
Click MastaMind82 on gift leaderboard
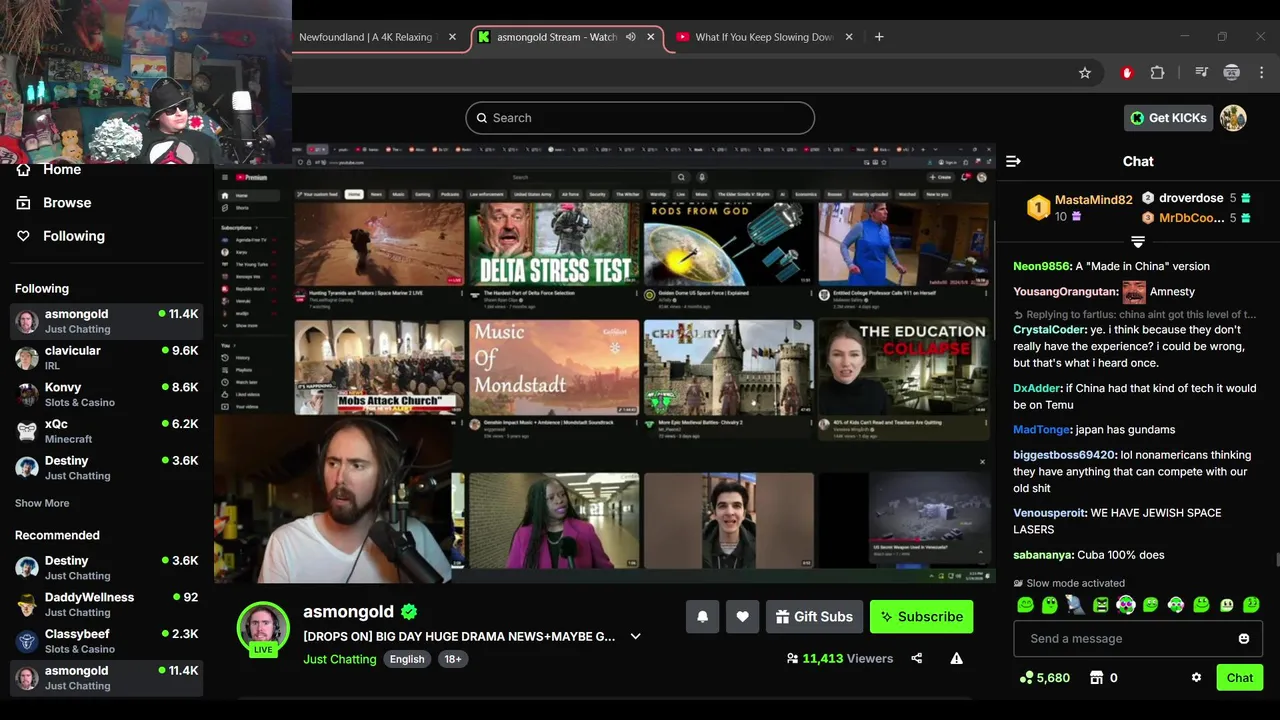[x=1093, y=200]
